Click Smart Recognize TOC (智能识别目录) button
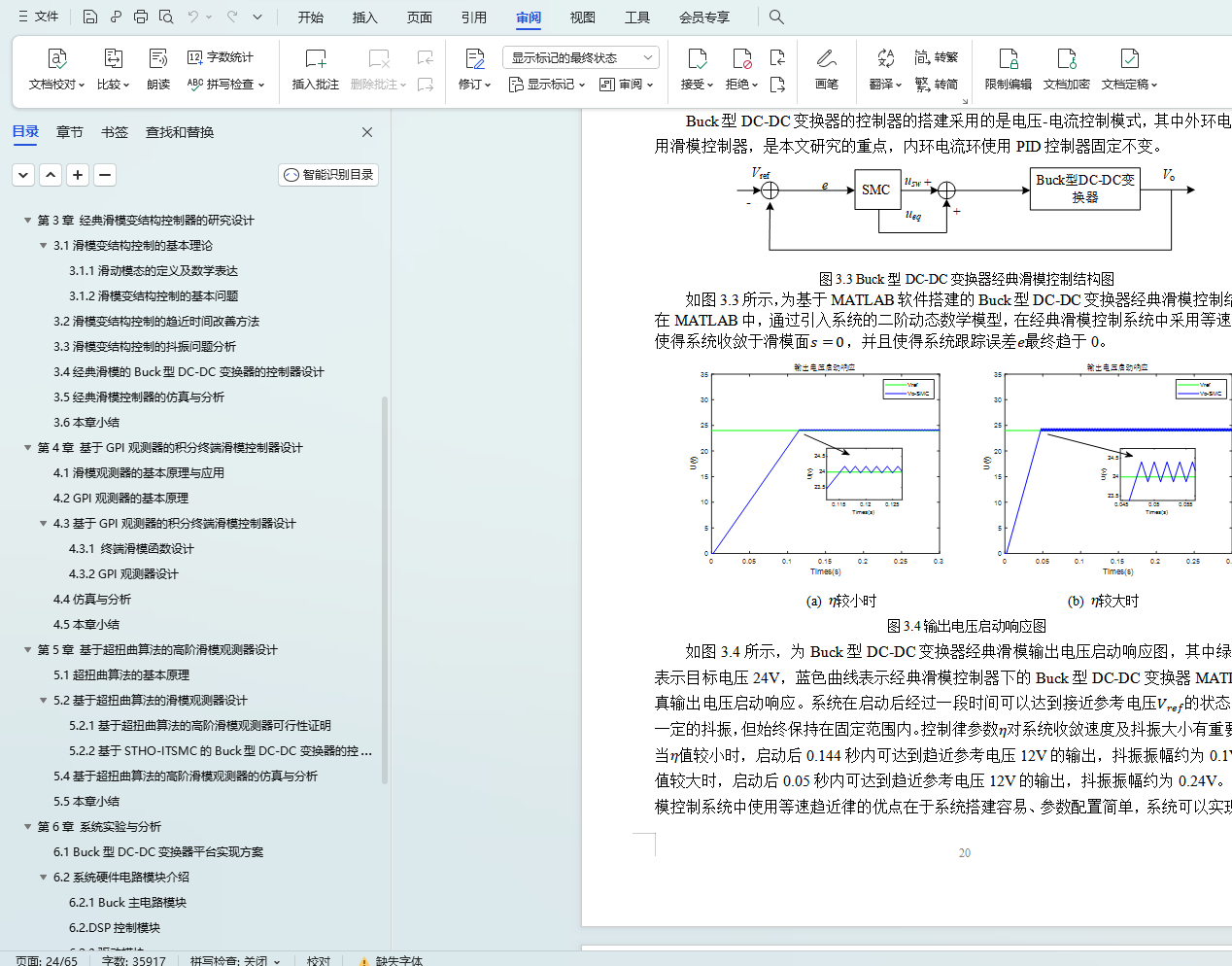The width and height of the screenshot is (1232, 966). tap(328, 175)
